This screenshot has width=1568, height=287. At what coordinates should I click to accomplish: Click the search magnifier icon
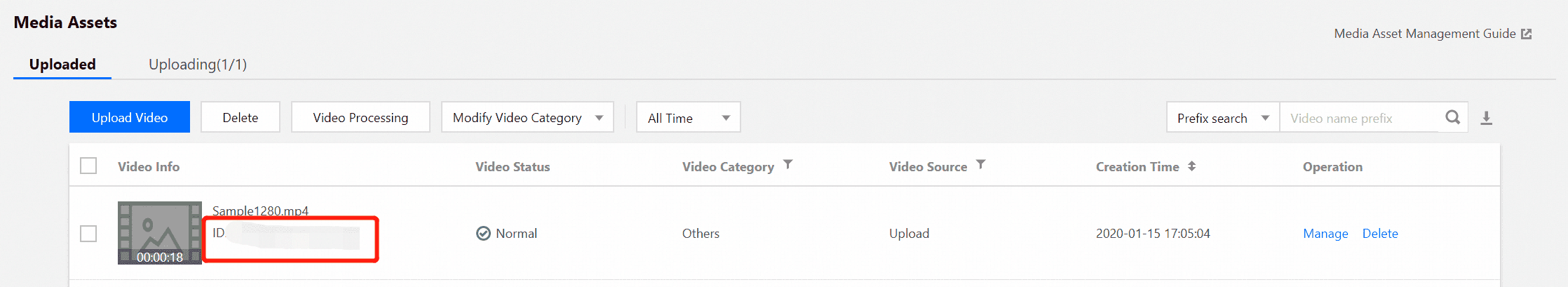coord(1452,117)
